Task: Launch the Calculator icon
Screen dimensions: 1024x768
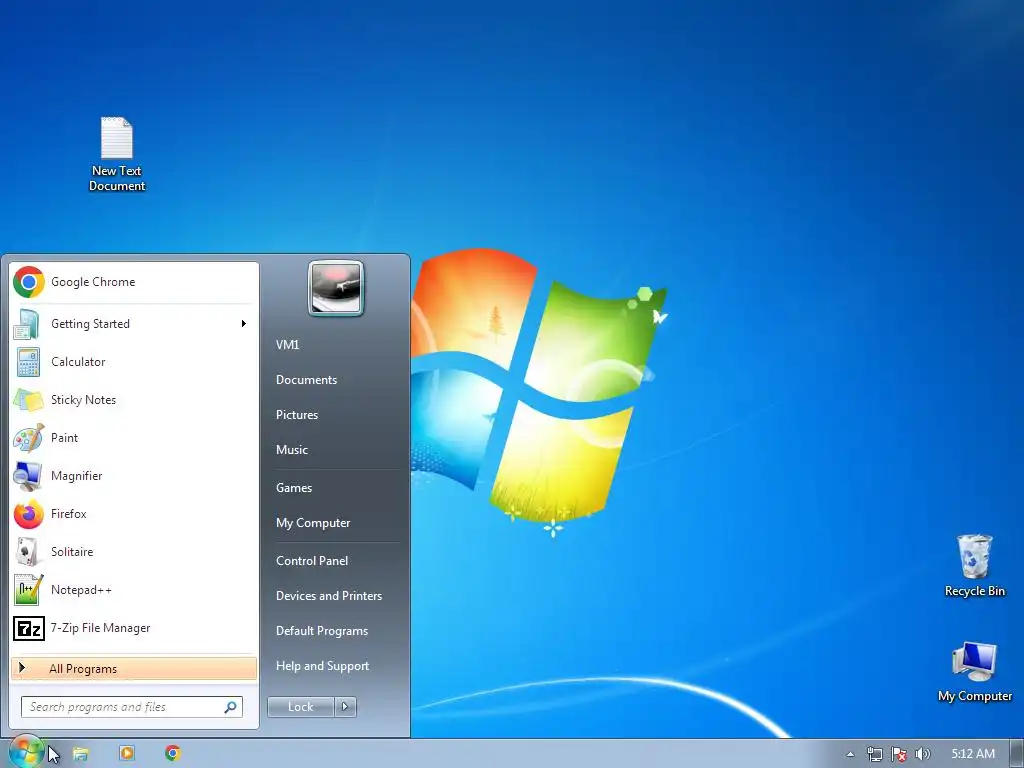Action: [28, 362]
